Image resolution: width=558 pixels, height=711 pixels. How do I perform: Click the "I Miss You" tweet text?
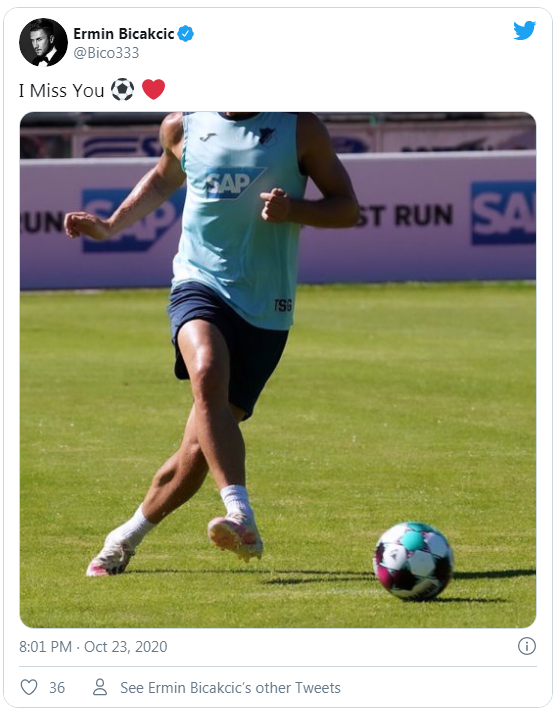(62, 90)
